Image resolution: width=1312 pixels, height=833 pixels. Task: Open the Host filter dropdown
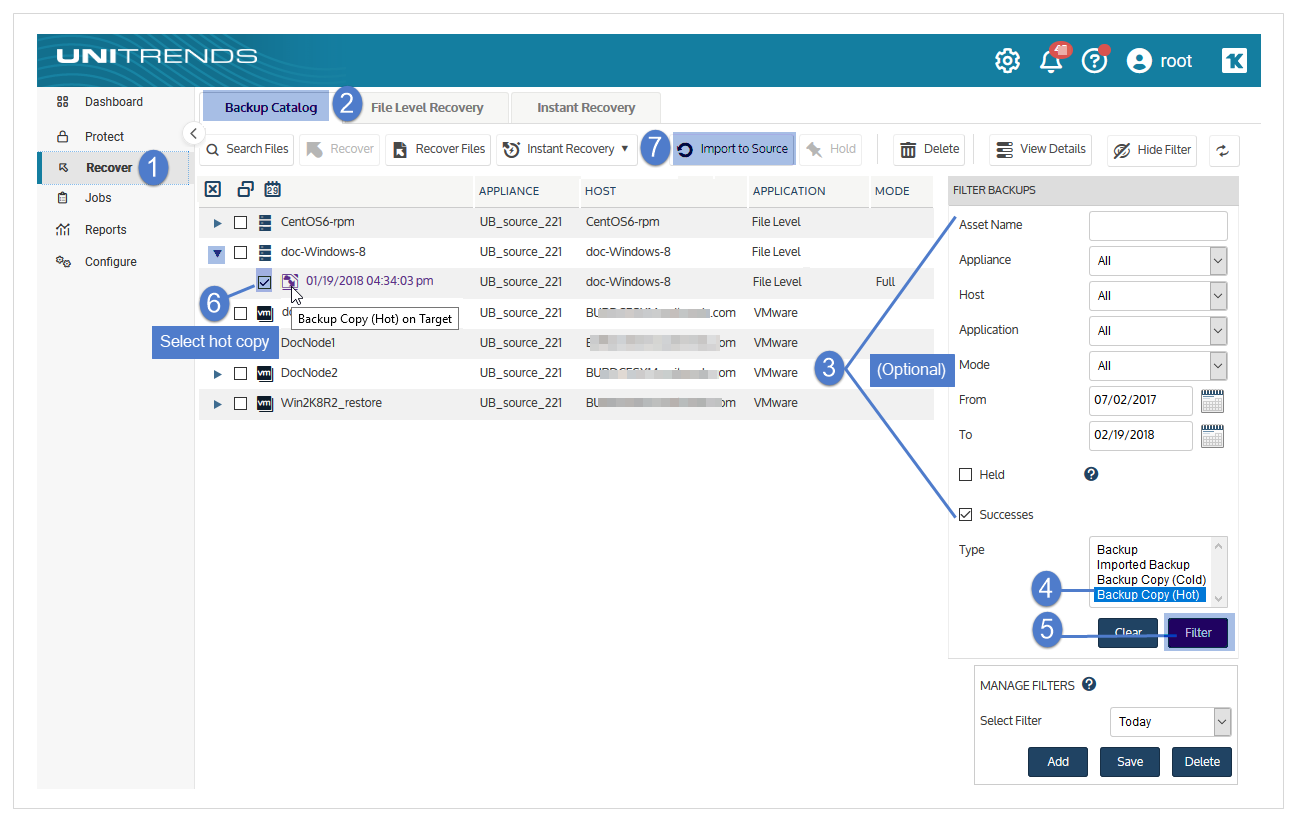click(1158, 296)
